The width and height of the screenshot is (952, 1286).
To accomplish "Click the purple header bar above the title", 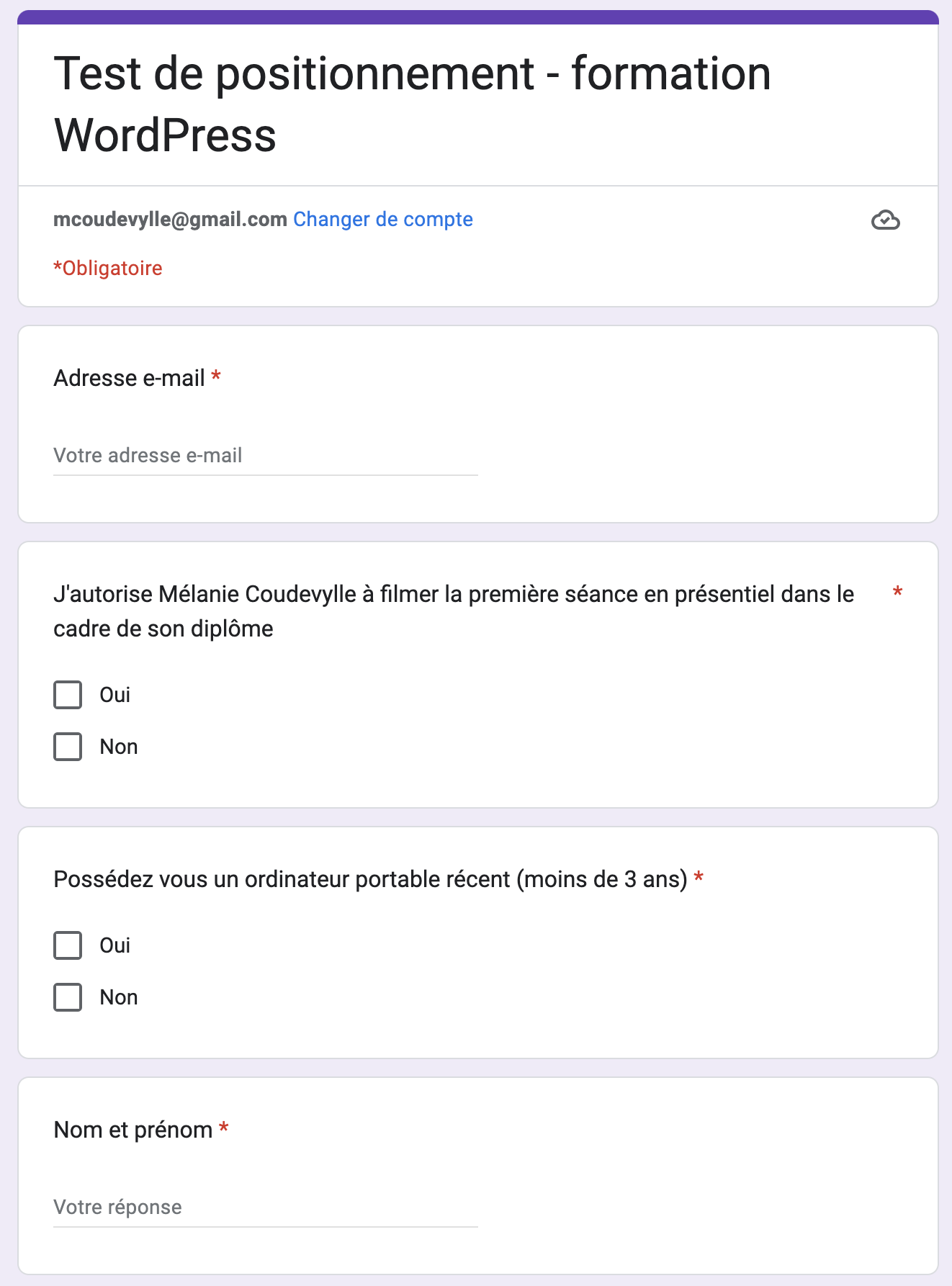I will [478, 17].
